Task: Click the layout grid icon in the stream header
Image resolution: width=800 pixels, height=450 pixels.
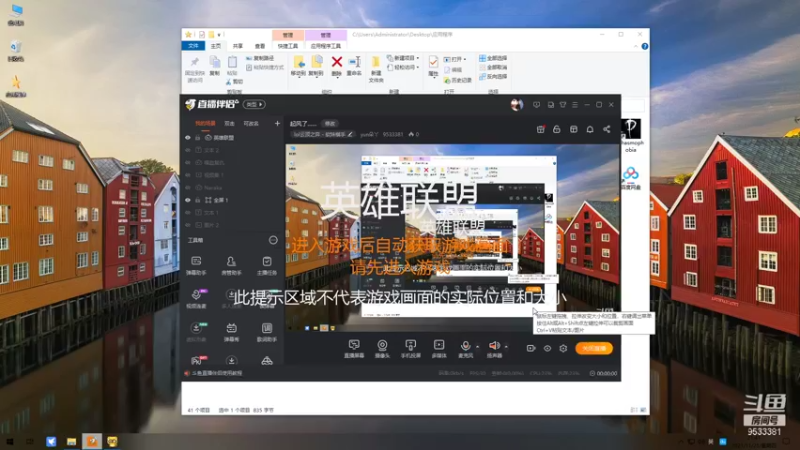Action: (573, 130)
